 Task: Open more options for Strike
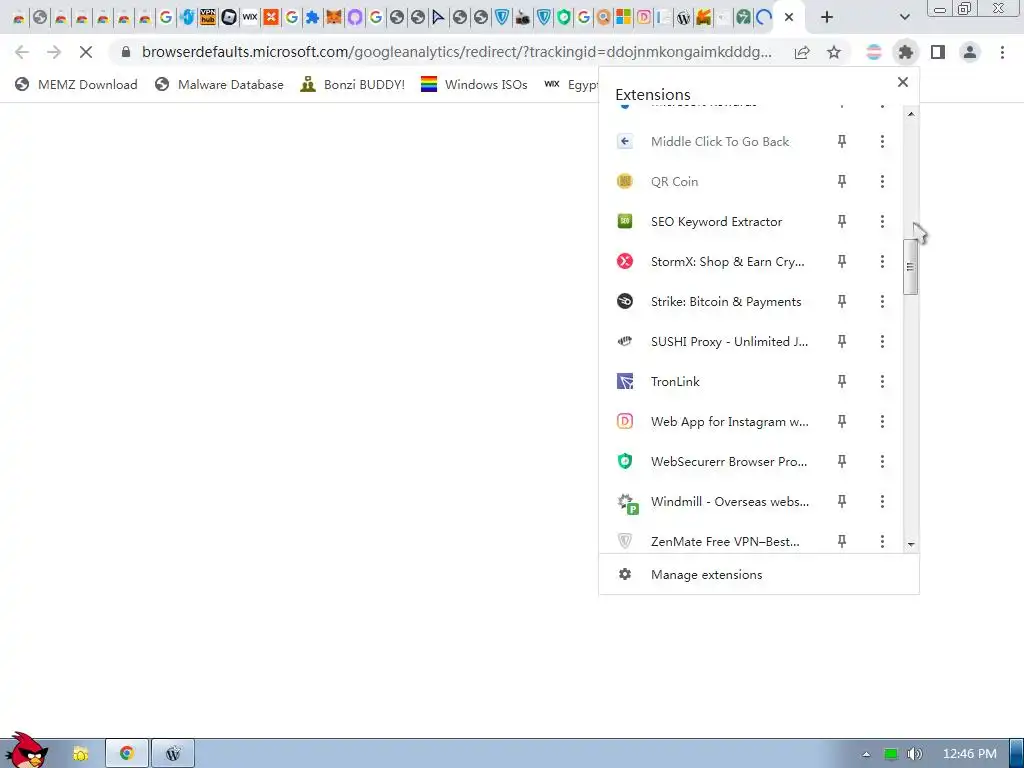tap(882, 301)
